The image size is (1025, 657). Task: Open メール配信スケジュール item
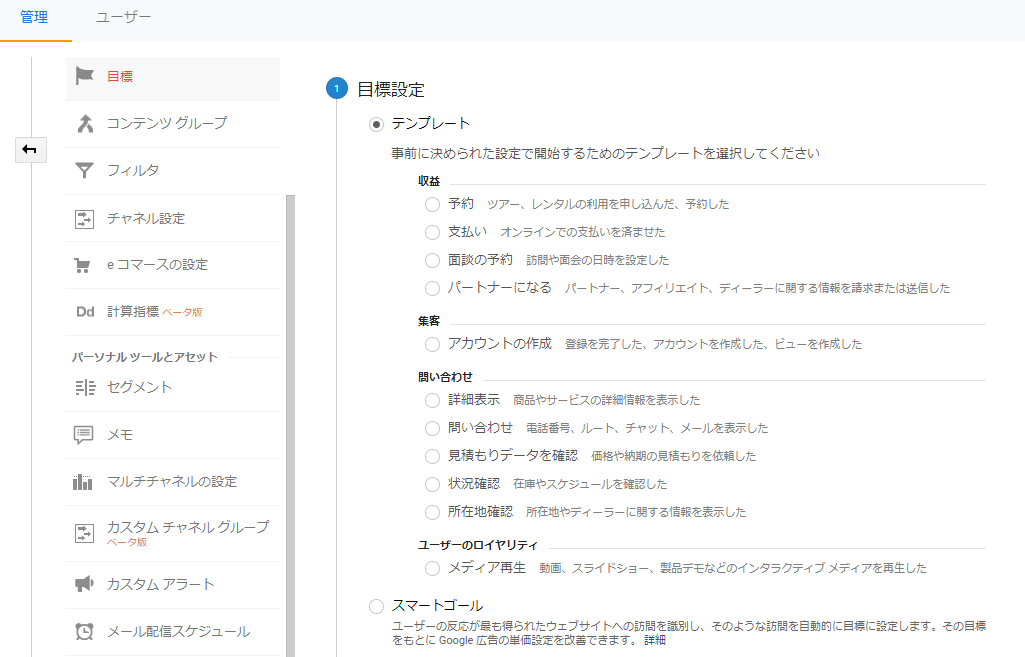click(x=173, y=632)
